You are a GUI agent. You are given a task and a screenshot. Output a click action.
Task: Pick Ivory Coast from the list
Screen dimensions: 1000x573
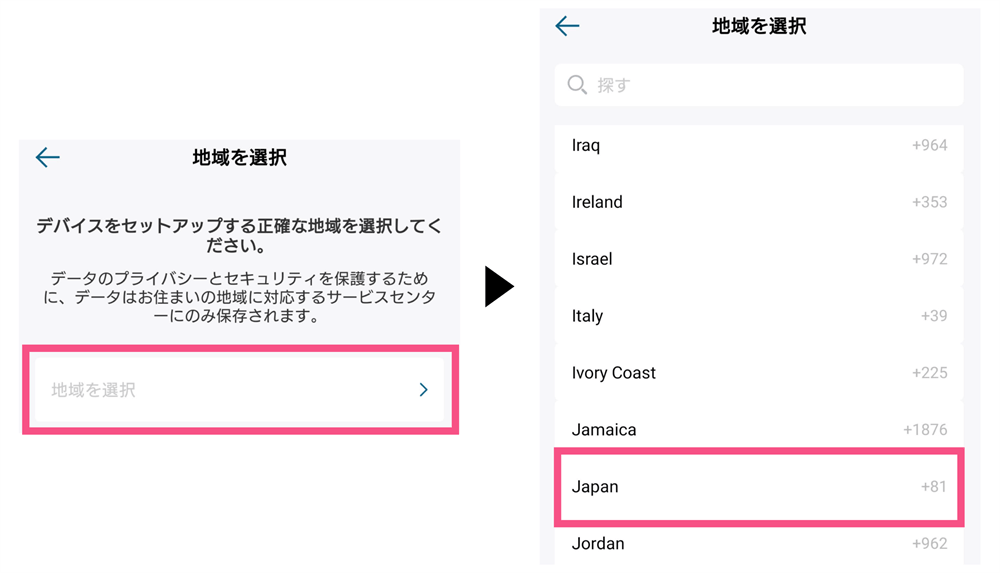(x=759, y=373)
